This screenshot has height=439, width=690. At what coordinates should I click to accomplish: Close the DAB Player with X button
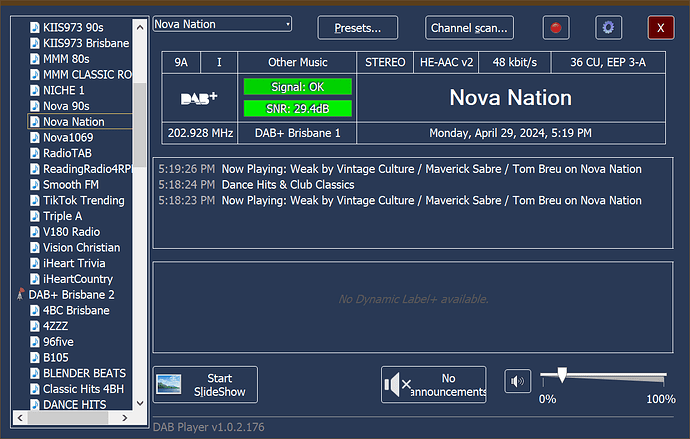[661, 28]
